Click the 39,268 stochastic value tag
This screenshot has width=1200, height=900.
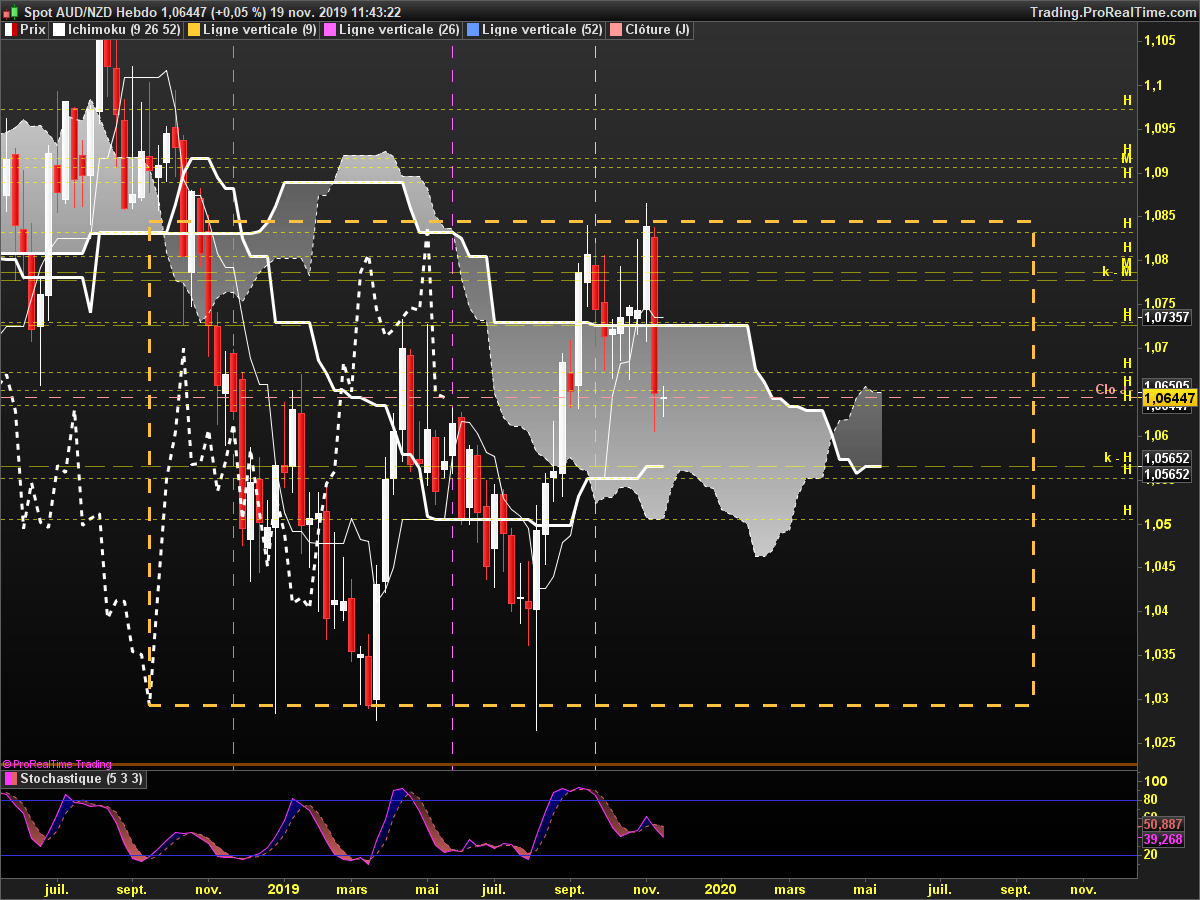[x=1161, y=839]
